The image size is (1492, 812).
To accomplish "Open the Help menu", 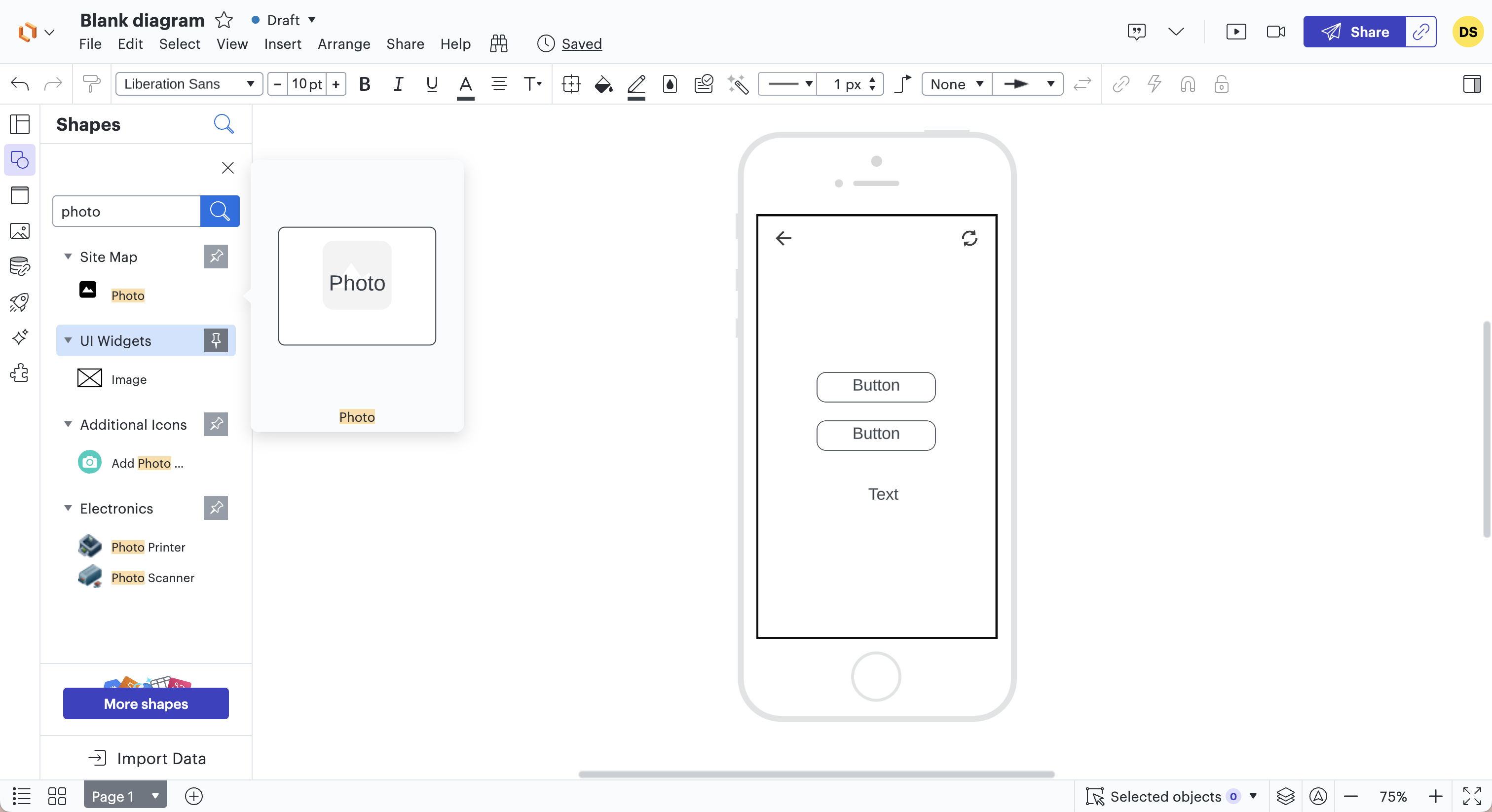I will click(455, 44).
